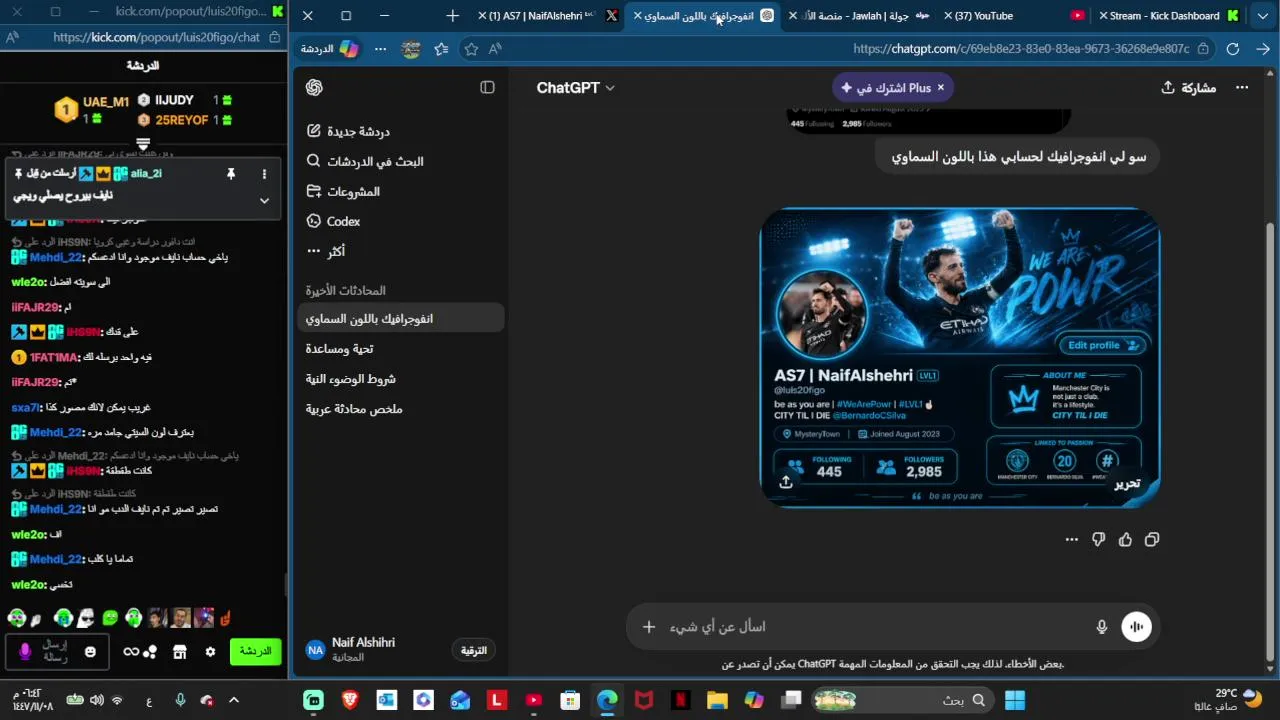Expand the pinned message chevron in Kick chat
Screen dimensions: 1280x720
[x=264, y=200]
